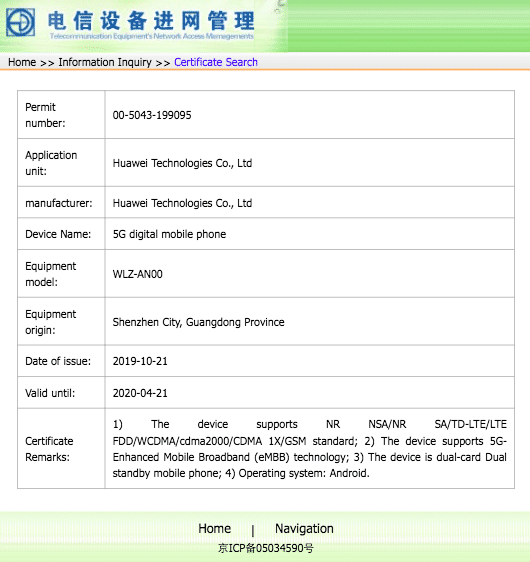Image resolution: width=530 pixels, height=562 pixels.
Task: Click the 'Device Name:' label cell
Action: coord(61,234)
